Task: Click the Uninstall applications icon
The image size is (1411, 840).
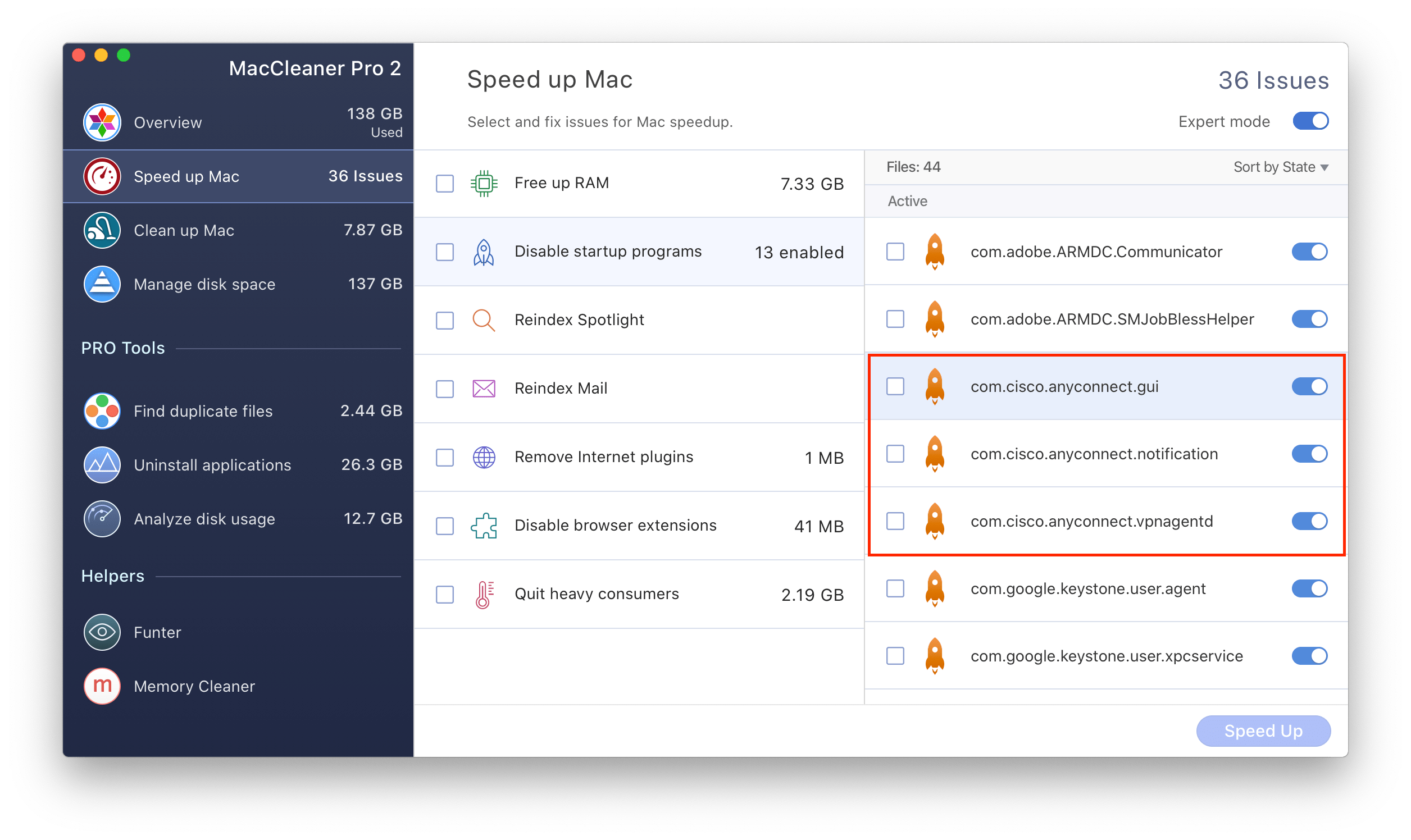Action: pos(102,465)
